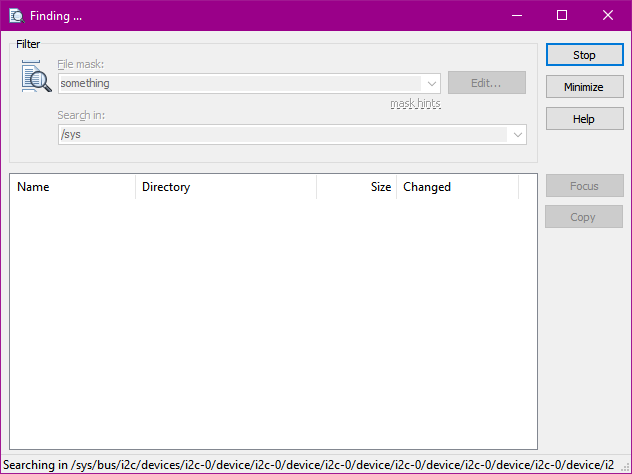
Task: Open the mask hints link
Action: coord(415,104)
